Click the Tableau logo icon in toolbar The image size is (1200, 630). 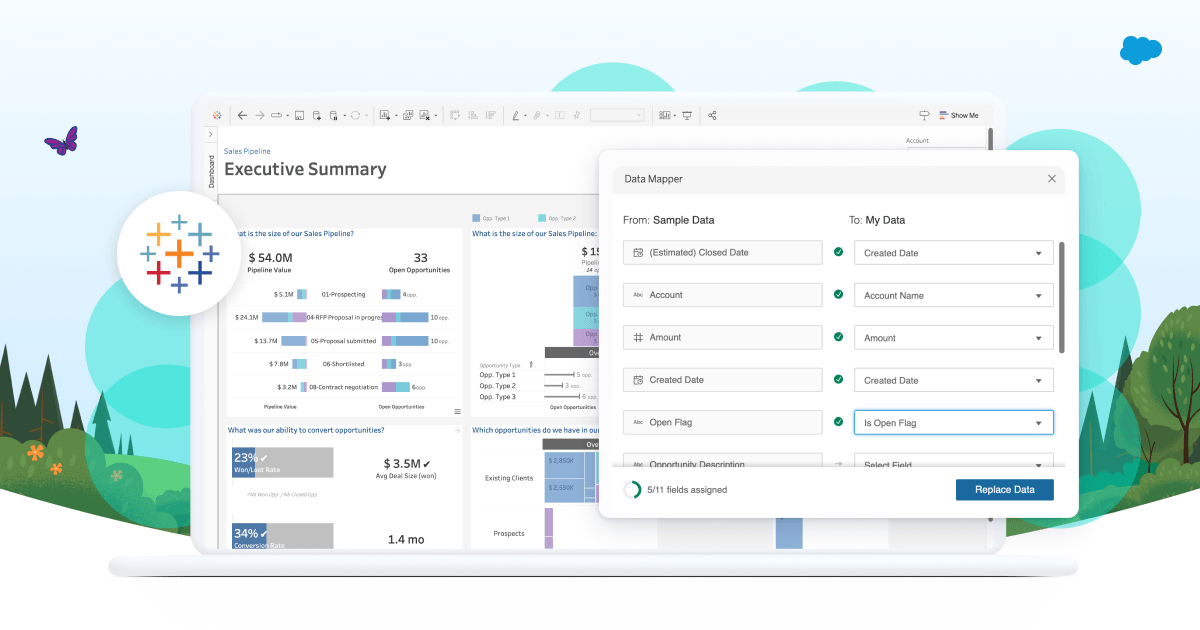pos(217,116)
